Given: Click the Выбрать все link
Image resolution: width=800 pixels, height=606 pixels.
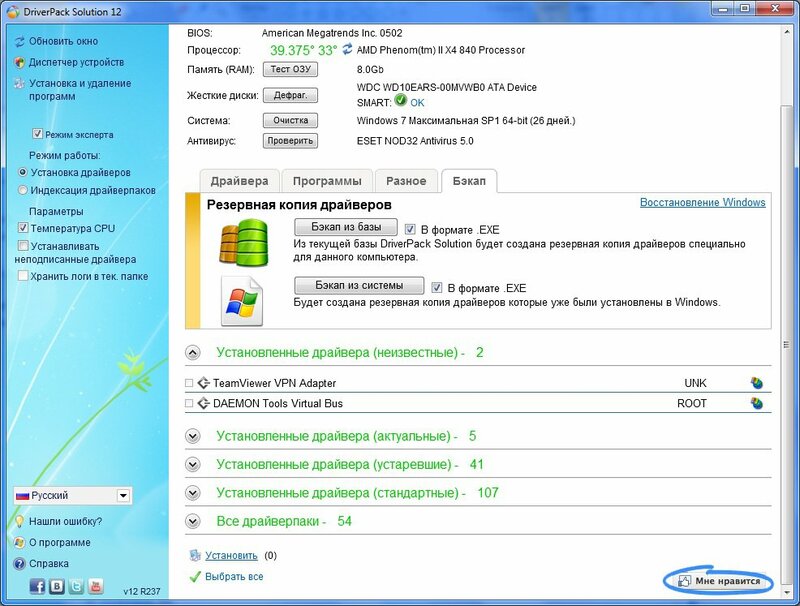Looking at the screenshot, I should click(x=234, y=576).
